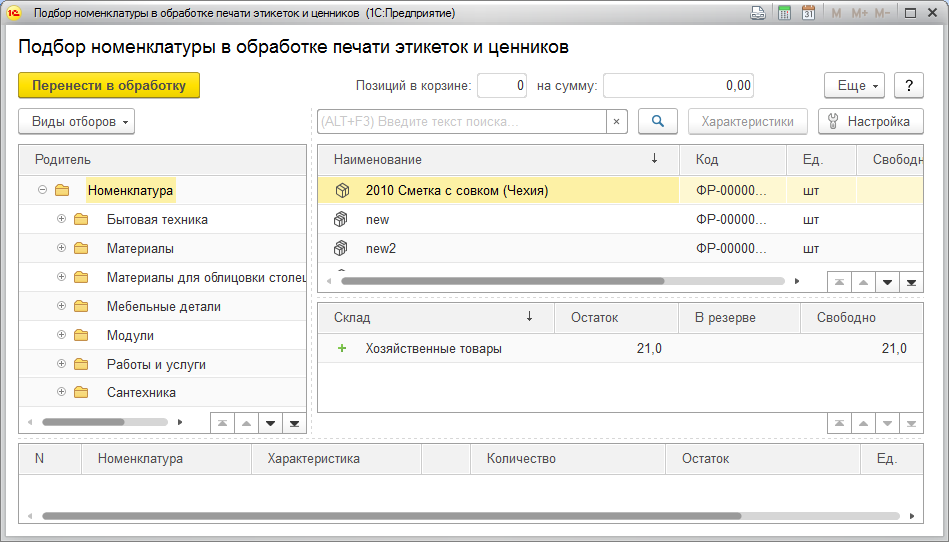
Task: Click the horizontal scrollbar under the item list
Action: 500,281
